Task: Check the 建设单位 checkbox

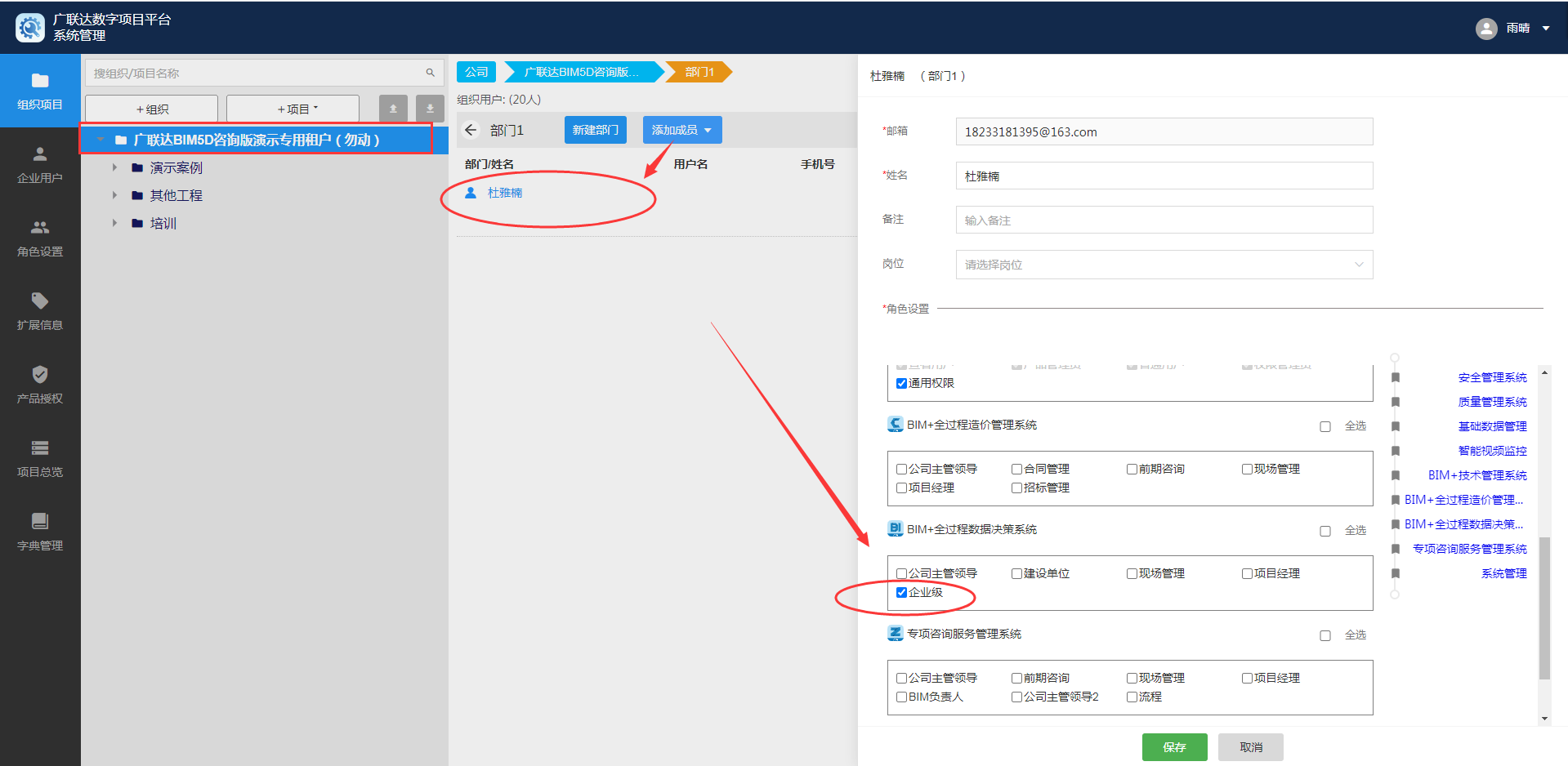Action: click(x=1016, y=574)
